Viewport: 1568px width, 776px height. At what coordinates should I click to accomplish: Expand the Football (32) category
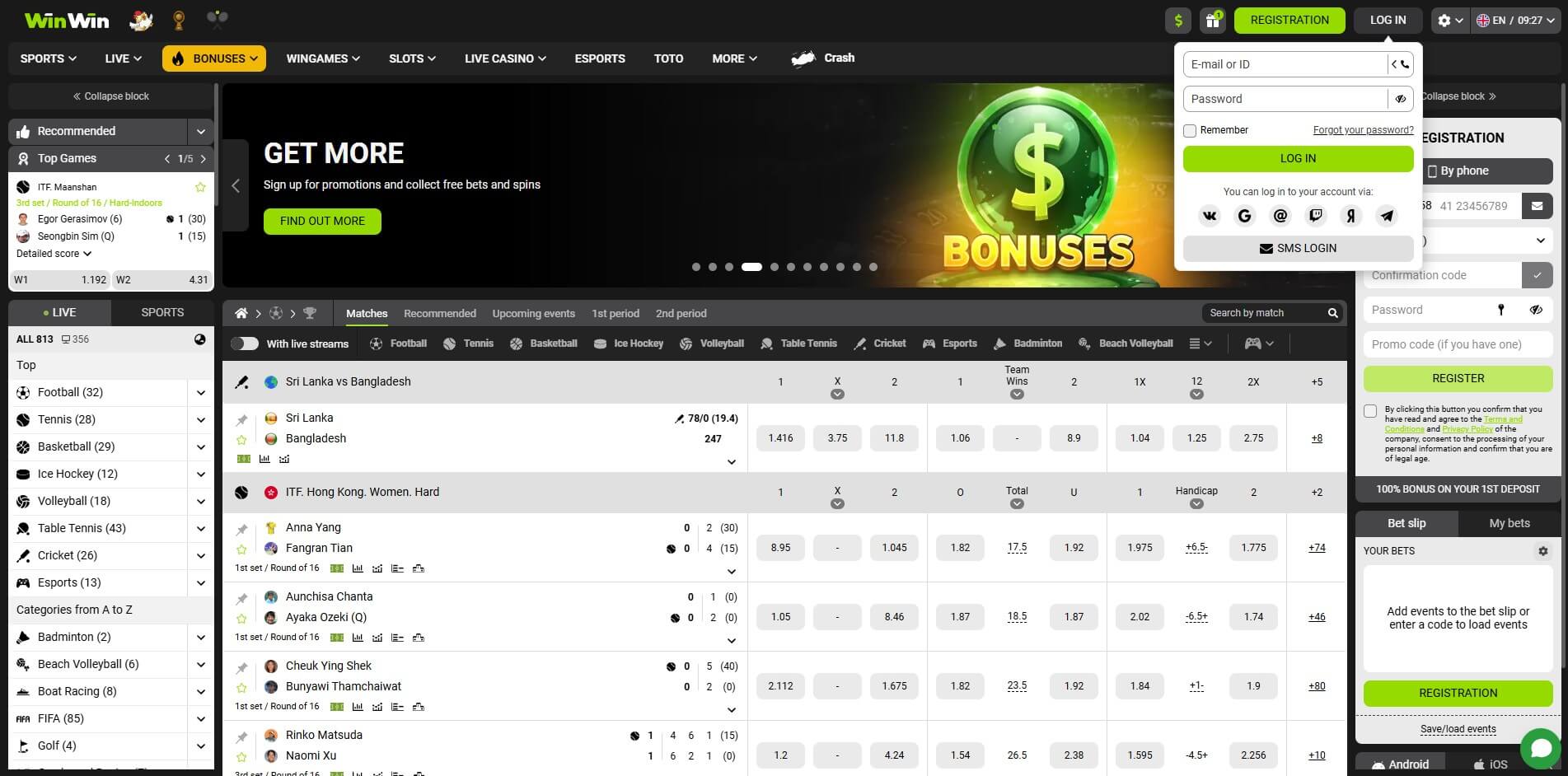(200, 392)
